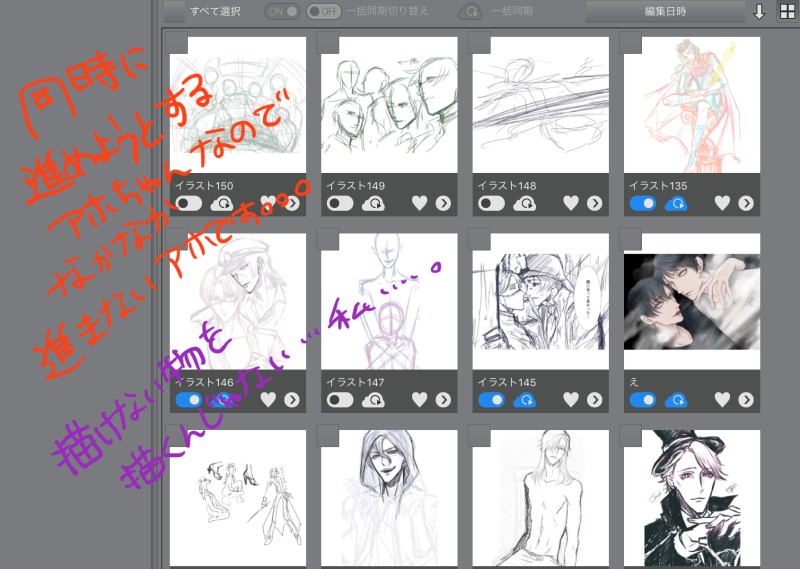This screenshot has width=800, height=569.
Task: Disable sync switch for イラスト145
Action: pyautogui.click(x=491, y=400)
